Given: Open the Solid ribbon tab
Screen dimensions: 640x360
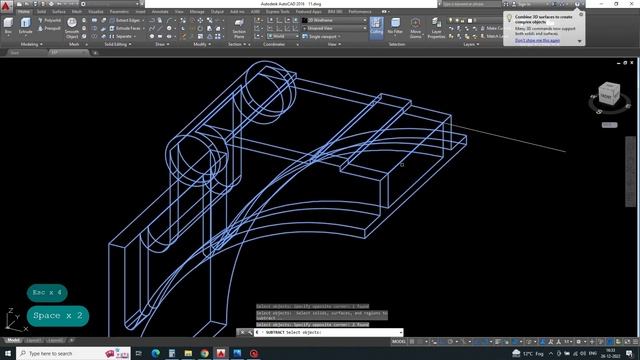Looking at the screenshot, I should click(x=42, y=12).
